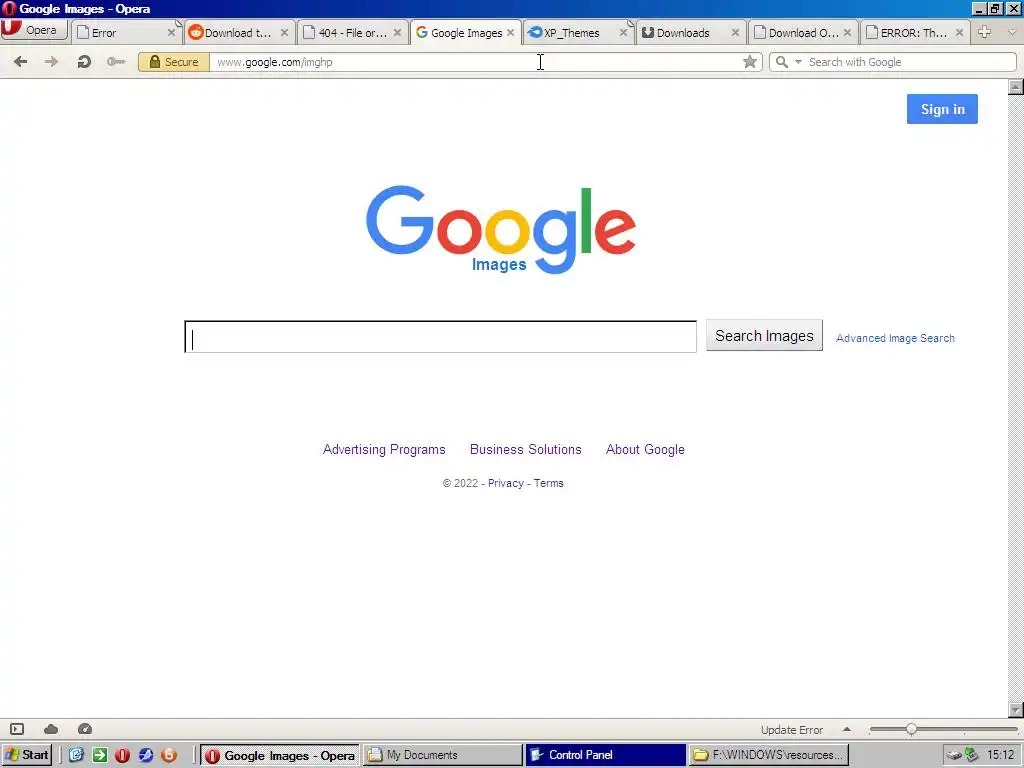Click the 'Search with Google' field

click(x=910, y=62)
